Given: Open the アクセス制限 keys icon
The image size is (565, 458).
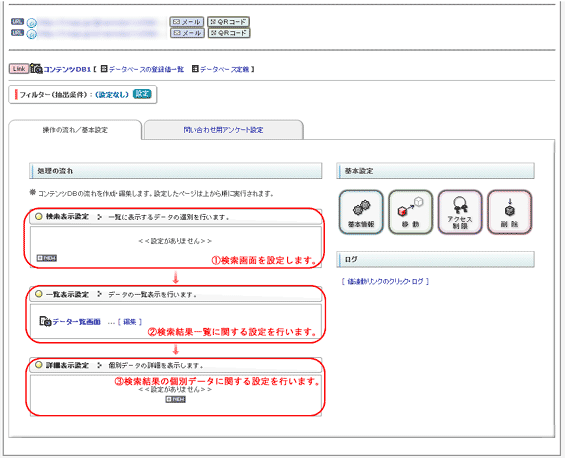Looking at the screenshot, I should (460, 212).
